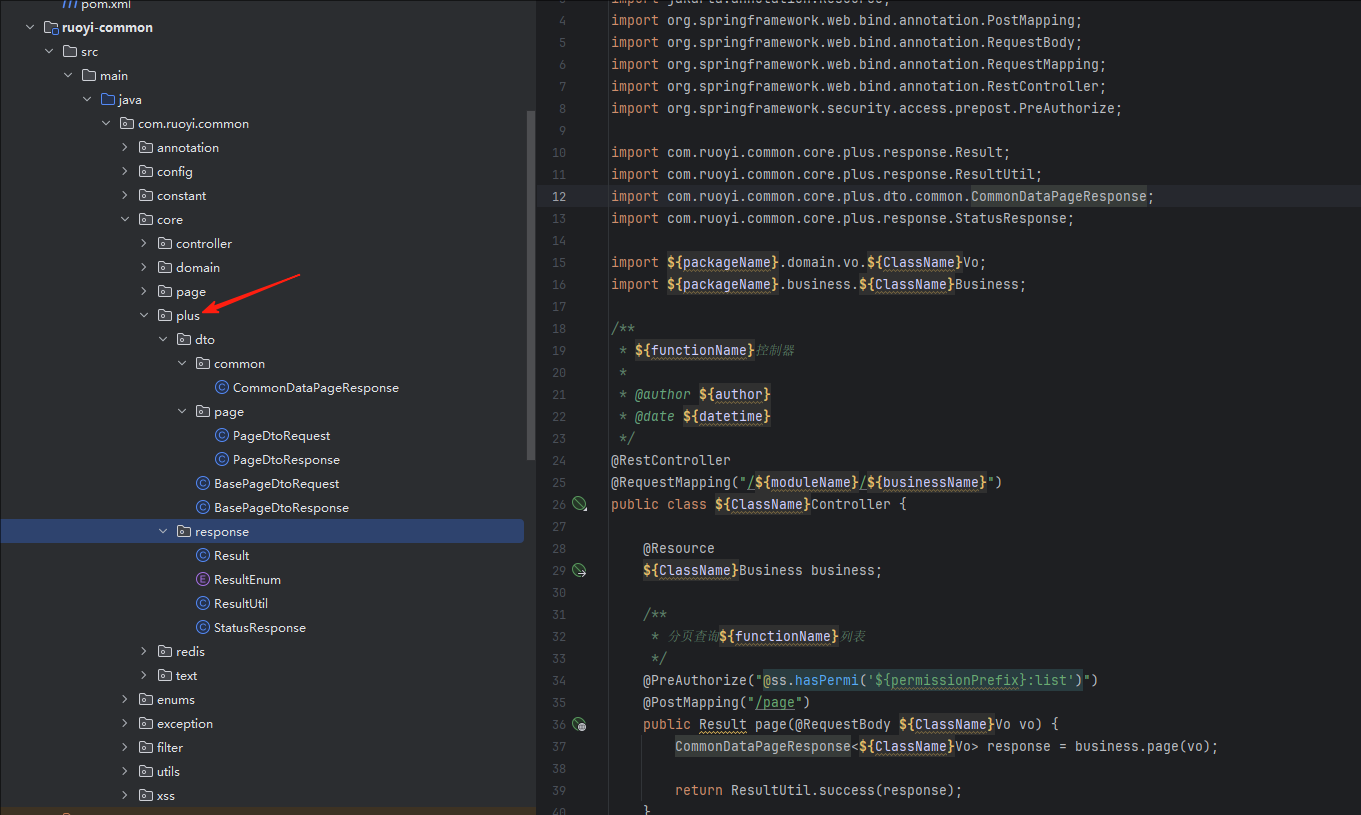The image size is (1361, 815).
Task: Click the project panel vertical scrollbar
Action: click(530, 285)
